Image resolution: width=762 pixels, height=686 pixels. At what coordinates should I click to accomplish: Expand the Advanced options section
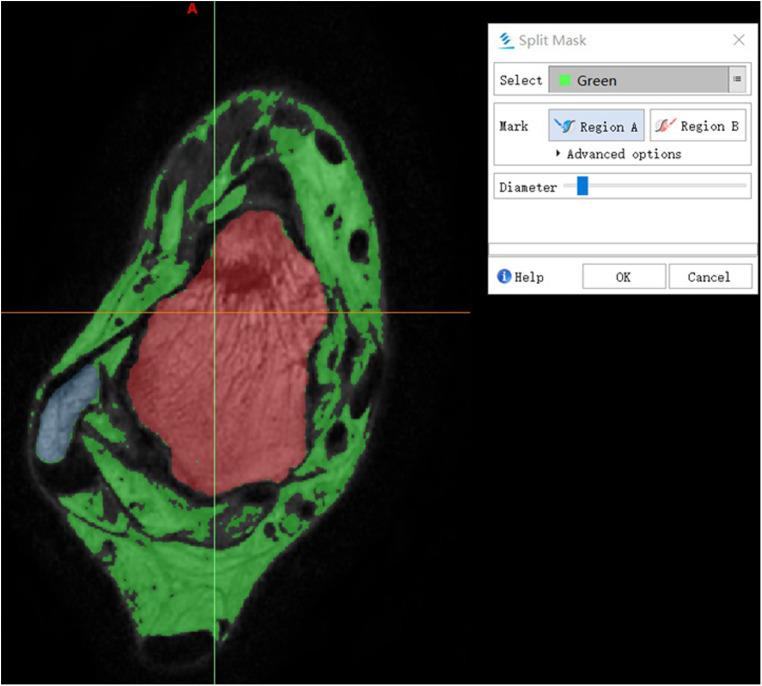559,154
